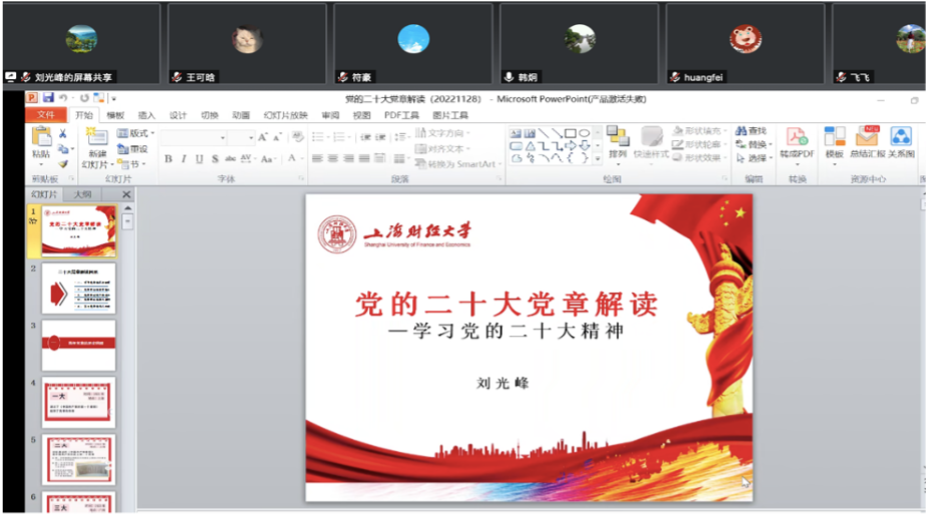Click the Find (查找) binoculars icon
928x516 pixels.
pyautogui.click(x=750, y=131)
